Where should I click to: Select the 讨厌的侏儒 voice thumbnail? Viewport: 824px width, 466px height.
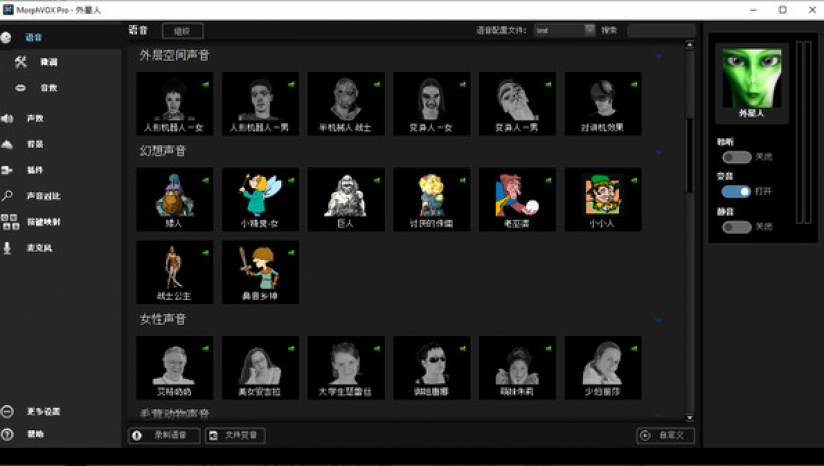[431, 200]
